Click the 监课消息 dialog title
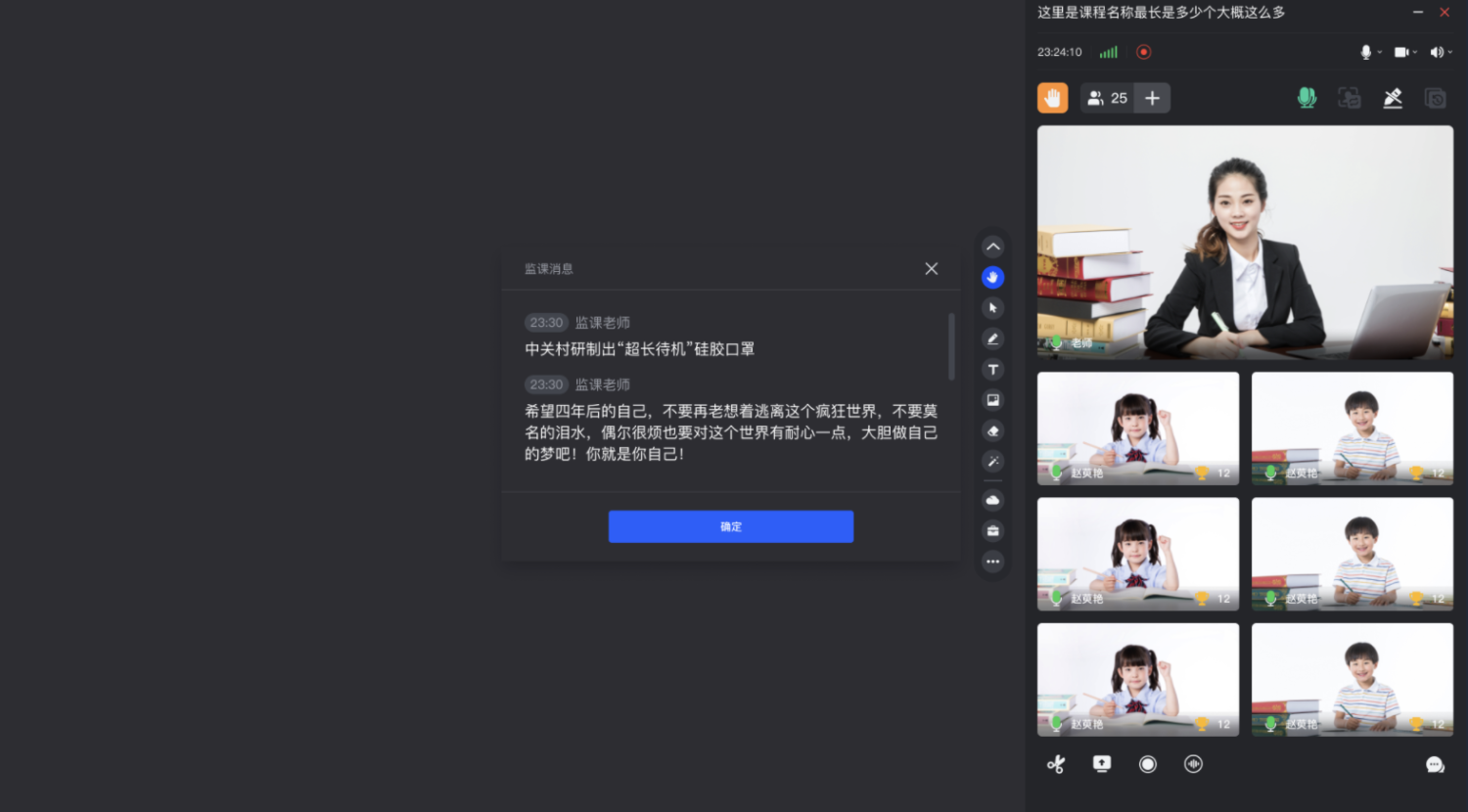 pos(549,269)
